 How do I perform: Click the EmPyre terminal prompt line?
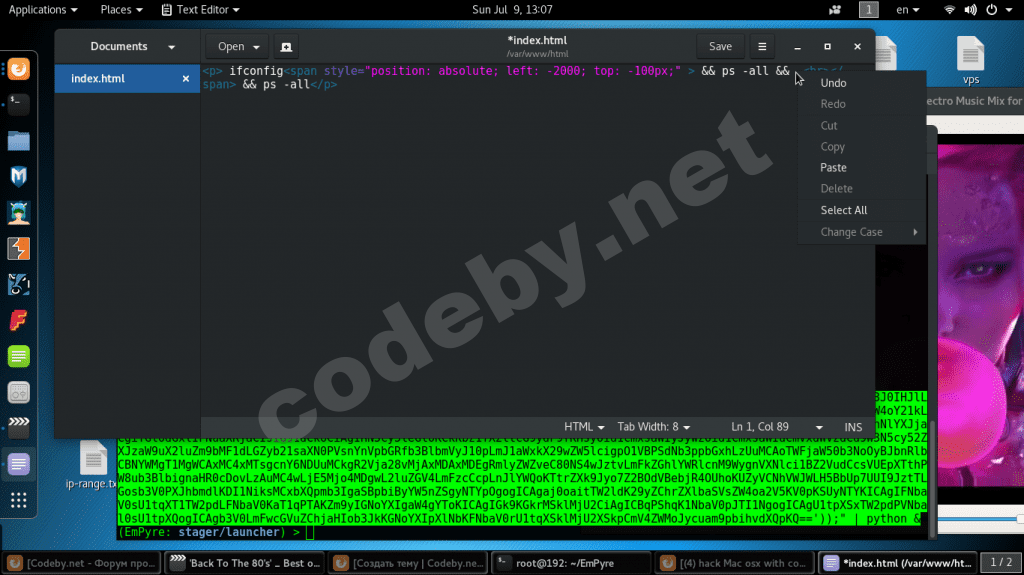click(x=216, y=533)
